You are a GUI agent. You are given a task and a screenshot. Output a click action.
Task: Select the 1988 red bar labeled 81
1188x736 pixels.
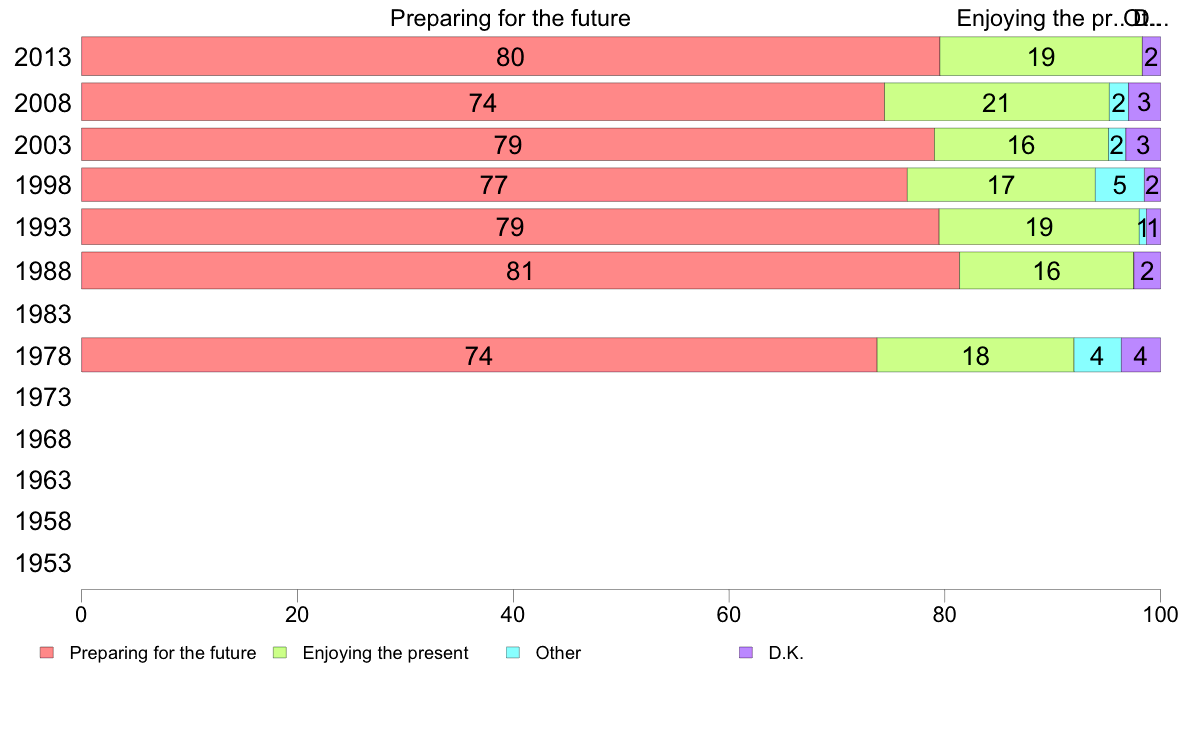click(x=520, y=271)
